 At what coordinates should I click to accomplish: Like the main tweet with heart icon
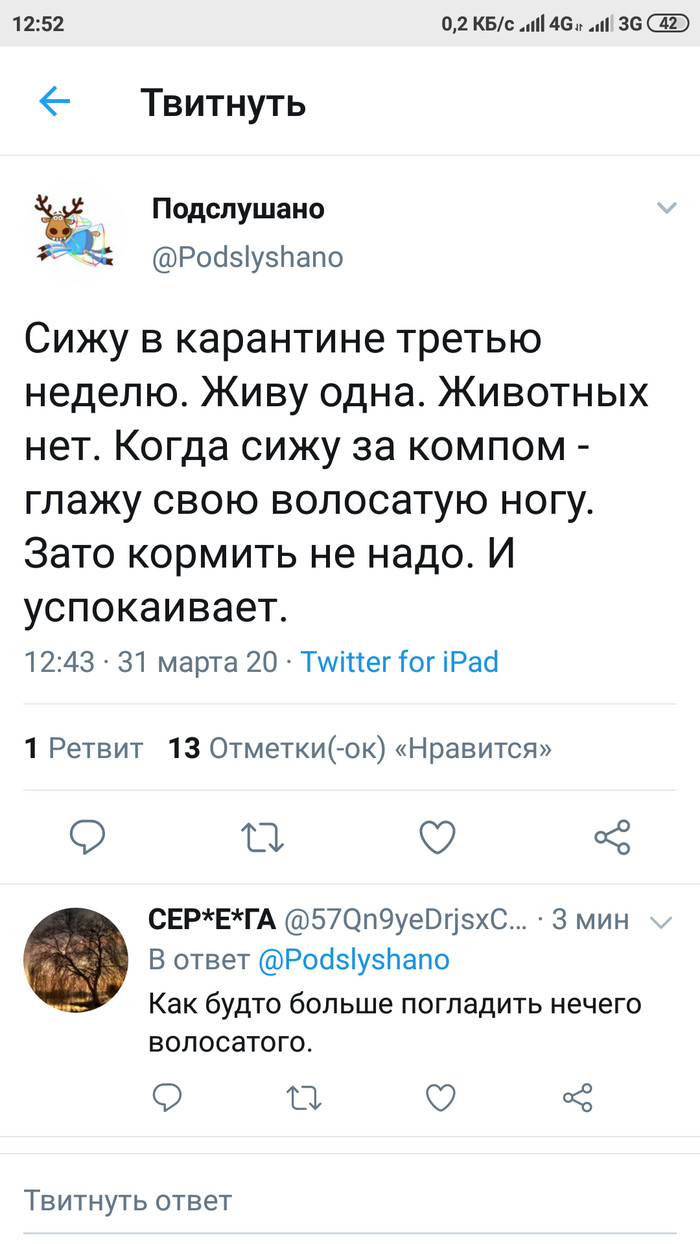[437, 837]
